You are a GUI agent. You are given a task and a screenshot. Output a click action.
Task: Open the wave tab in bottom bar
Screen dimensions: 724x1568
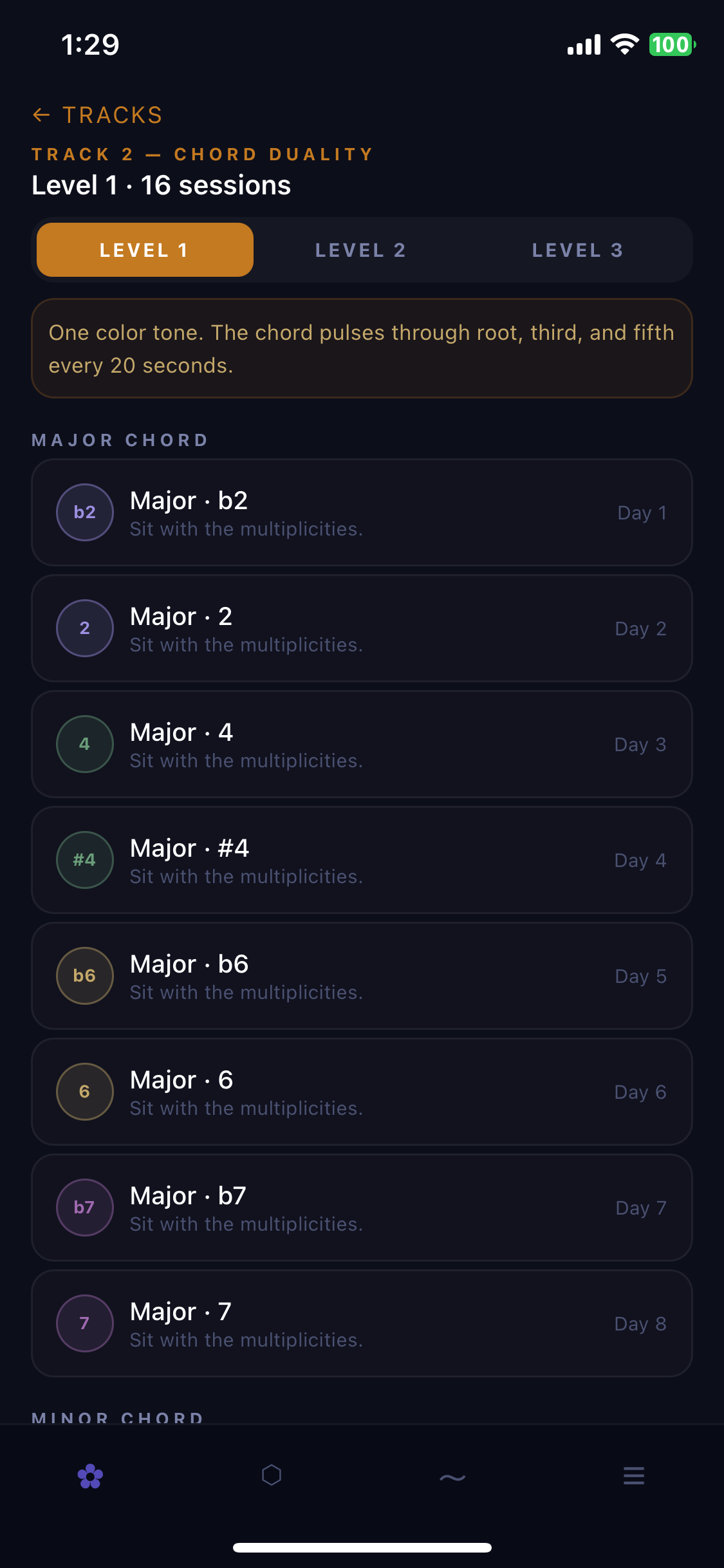[x=452, y=1477]
